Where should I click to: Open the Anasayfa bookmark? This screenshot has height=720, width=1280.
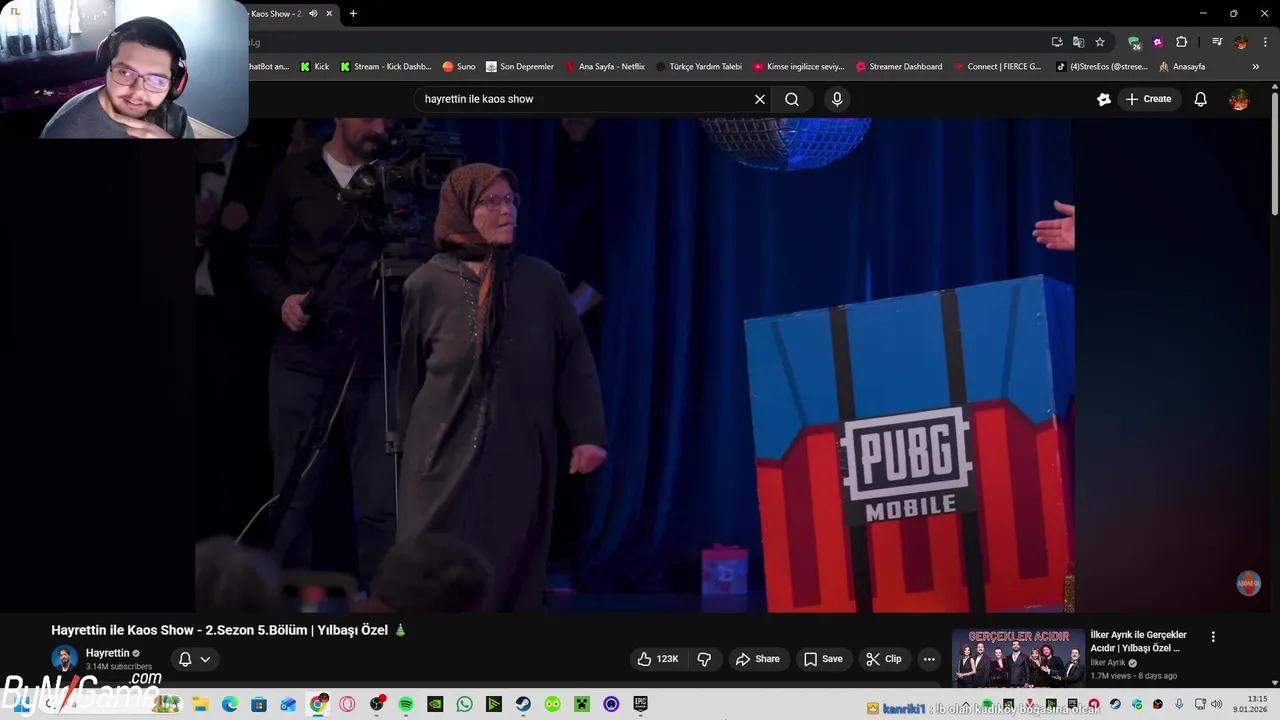tap(1182, 67)
